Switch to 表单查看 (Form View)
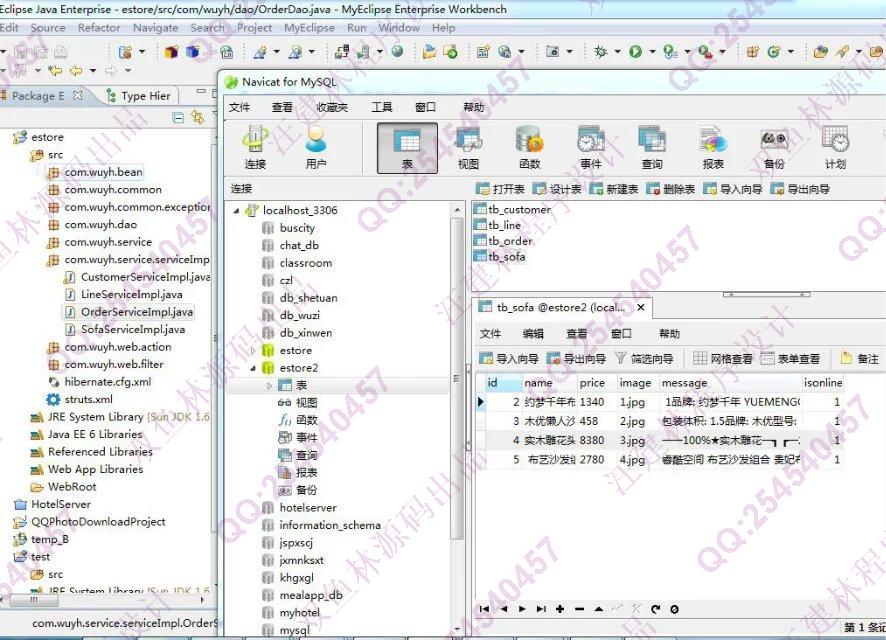This screenshot has height=640, width=886. point(790,359)
